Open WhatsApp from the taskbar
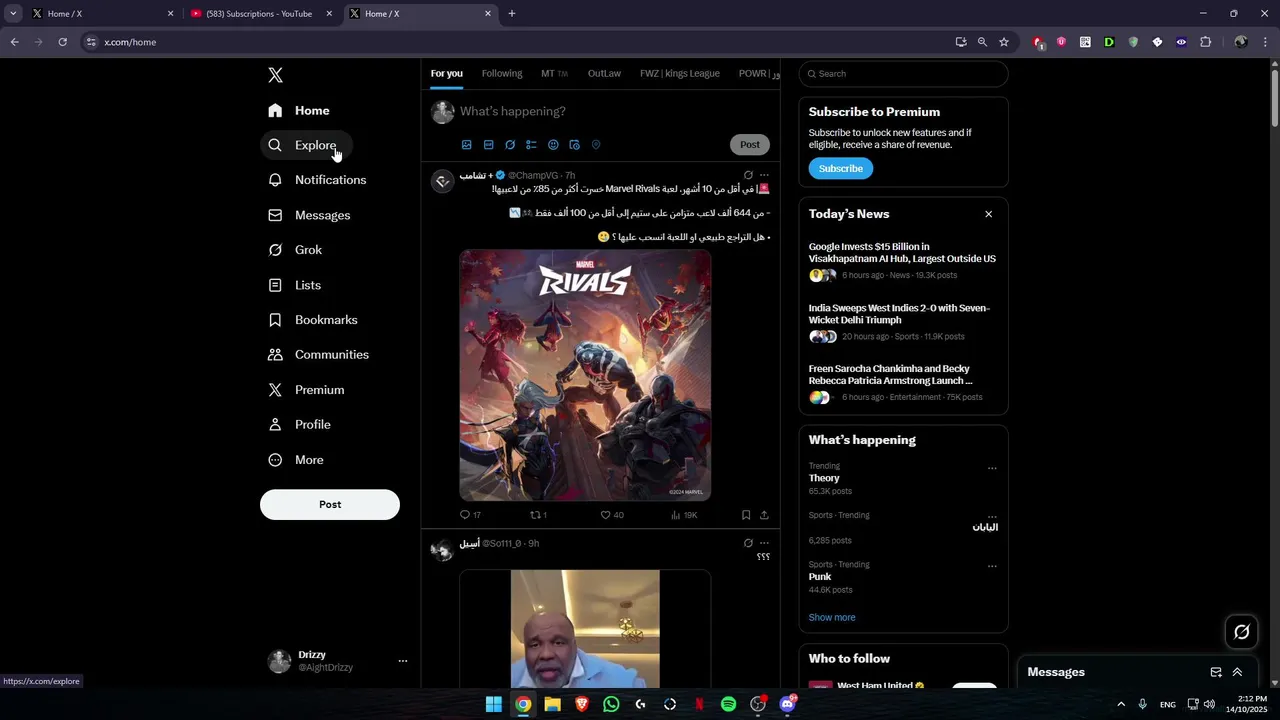1280x720 pixels. click(611, 704)
